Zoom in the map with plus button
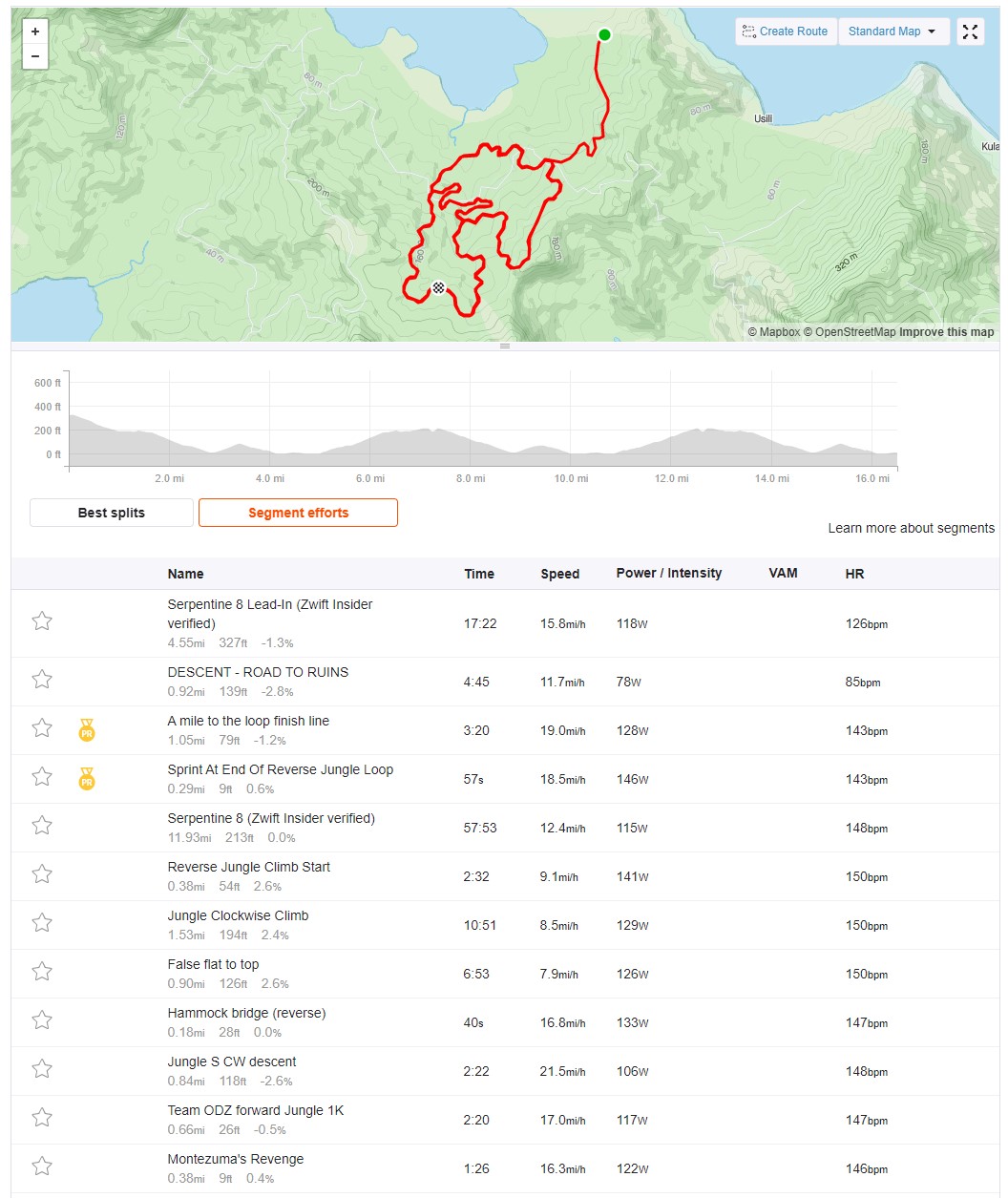The width and height of the screenshot is (1008, 1198). tap(34, 32)
